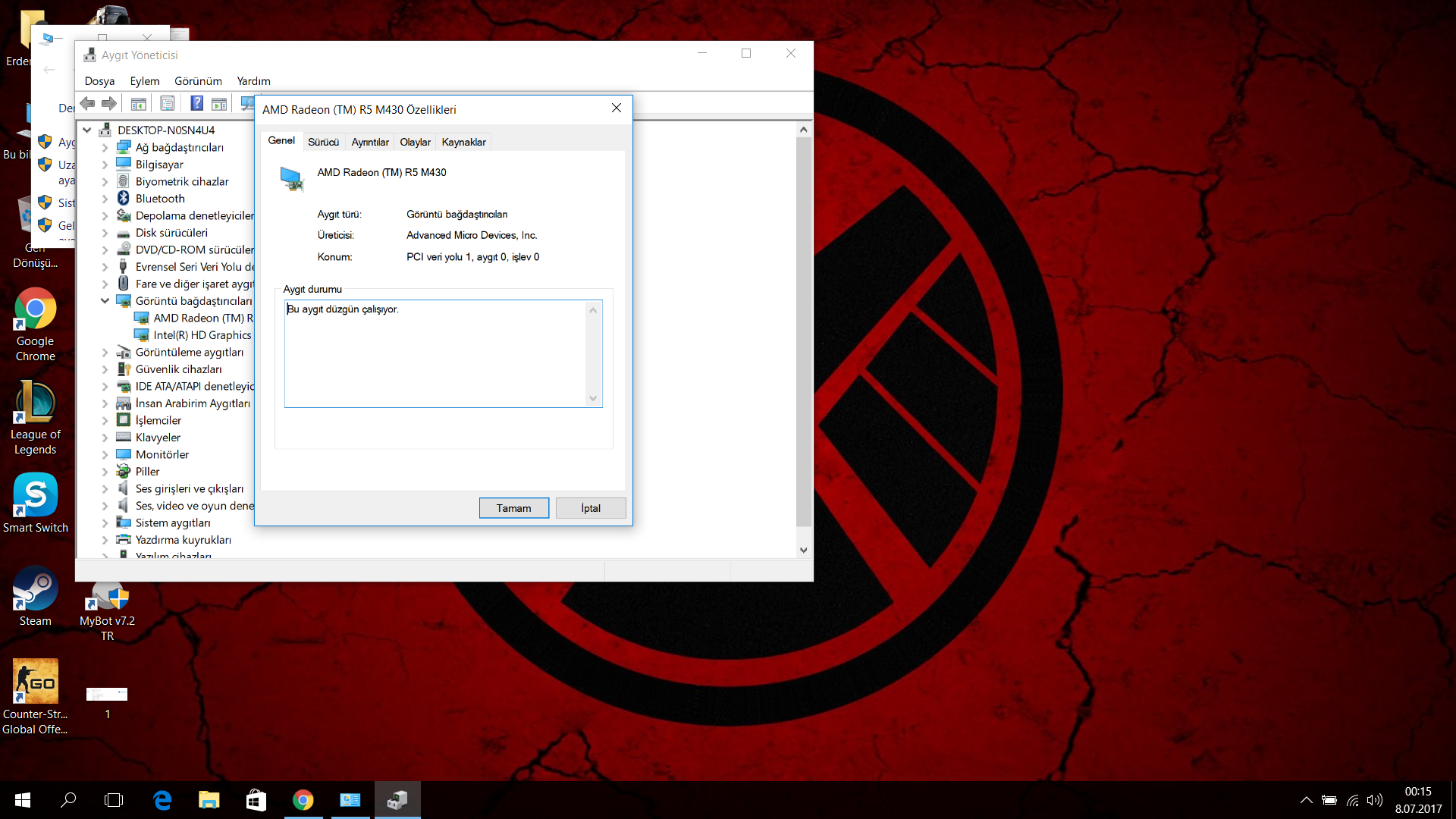The image size is (1456, 819).
Task: Select the Bluetooth device category
Action: 159,199
